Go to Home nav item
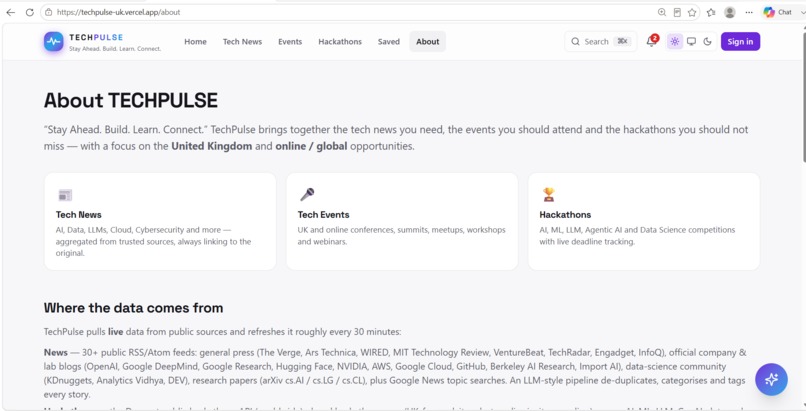Viewport: 806px width, 411px height. [195, 42]
